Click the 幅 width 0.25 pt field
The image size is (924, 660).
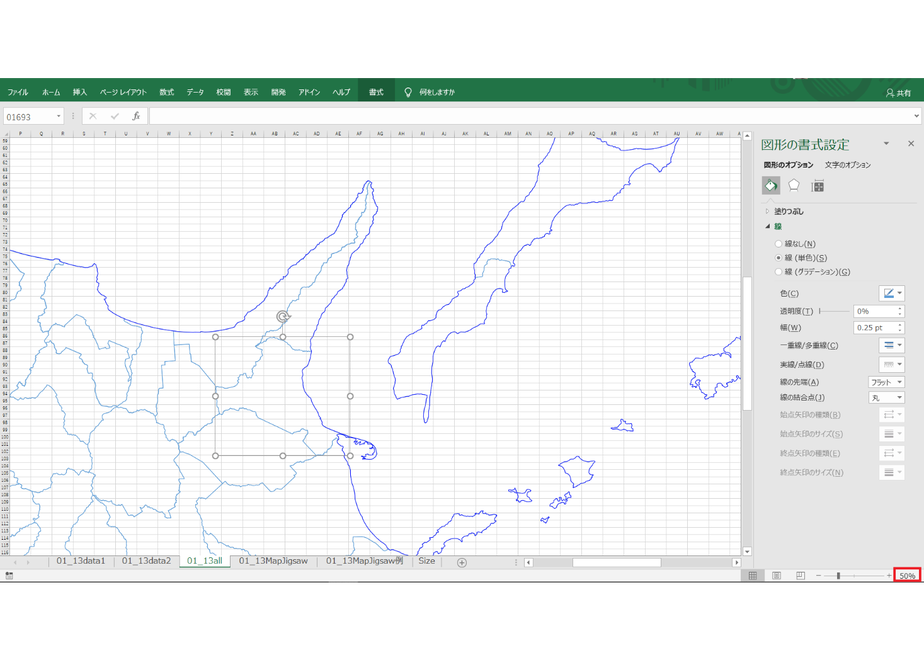point(875,328)
